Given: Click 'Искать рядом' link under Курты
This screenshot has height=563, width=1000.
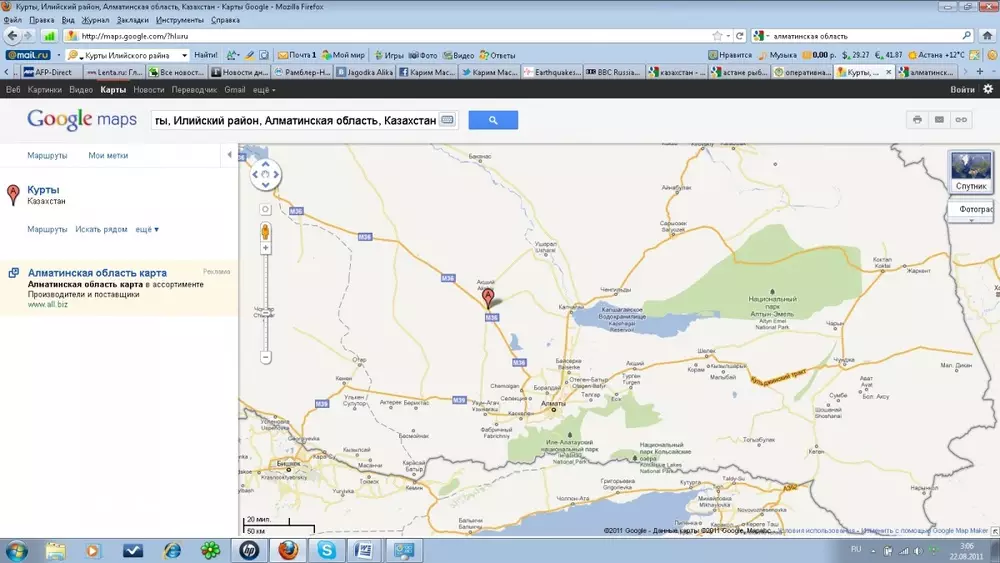Looking at the screenshot, I should point(101,230).
